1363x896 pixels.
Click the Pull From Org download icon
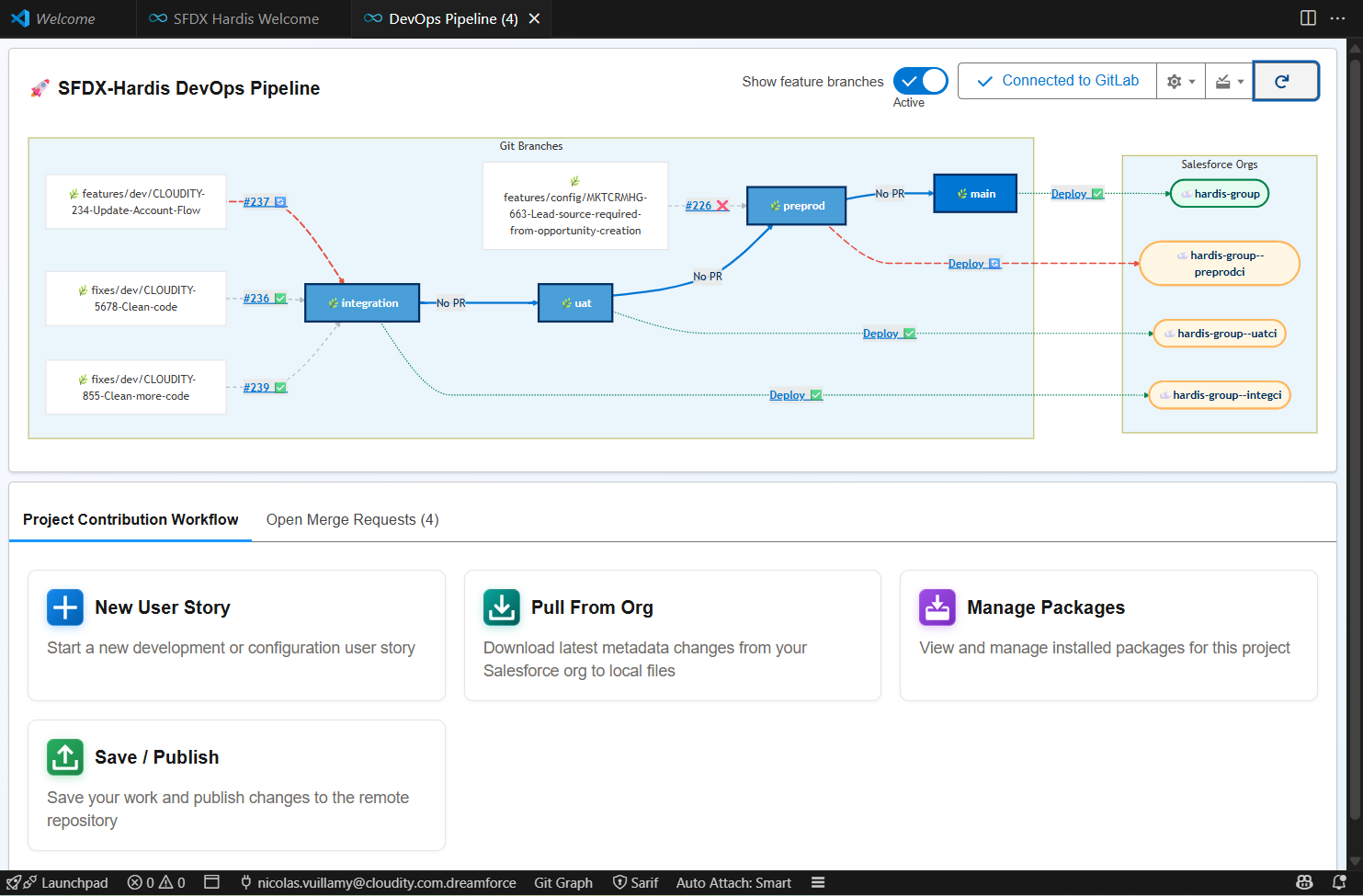[502, 607]
